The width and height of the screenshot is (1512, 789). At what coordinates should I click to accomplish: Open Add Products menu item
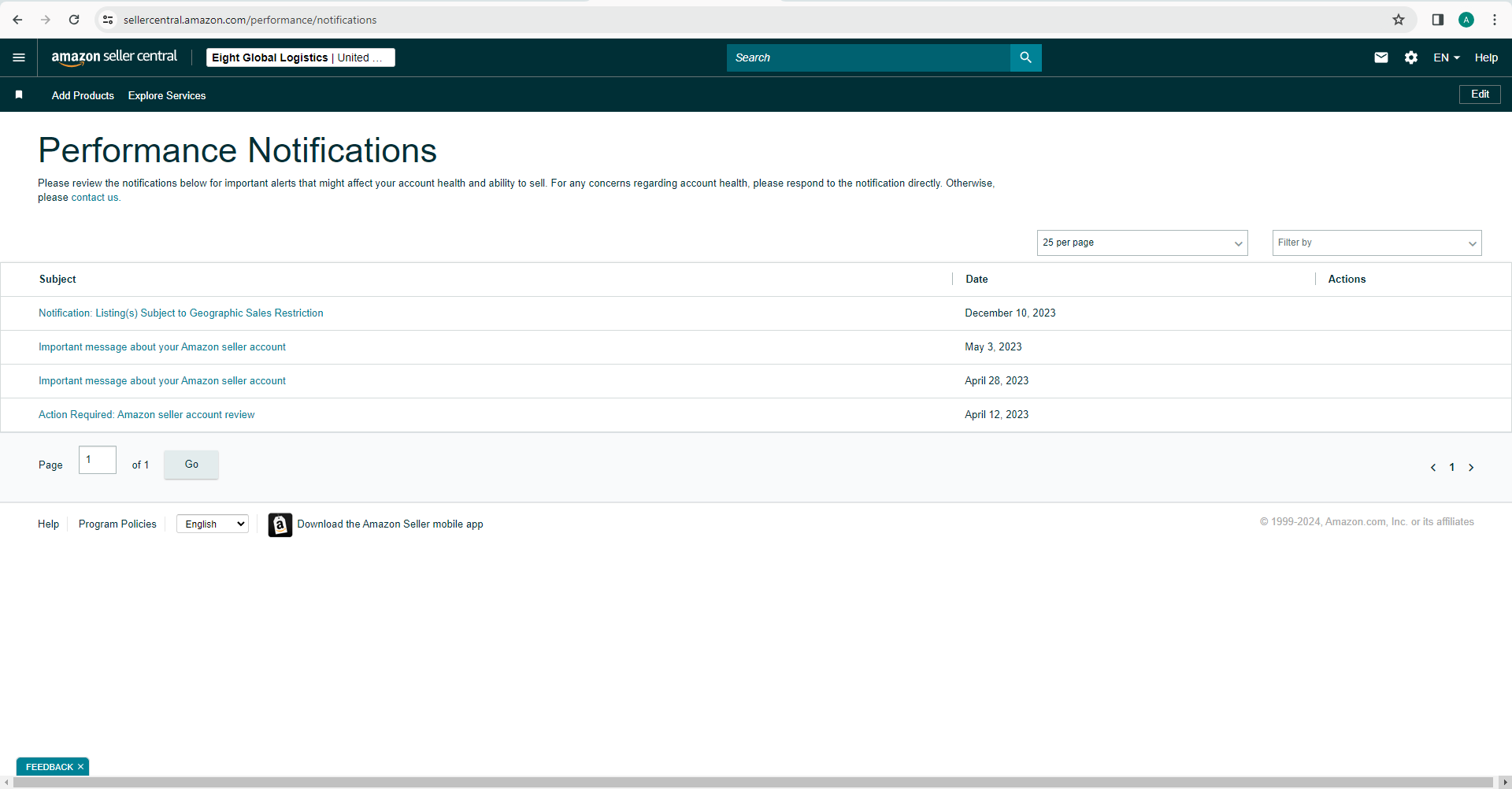click(x=83, y=95)
